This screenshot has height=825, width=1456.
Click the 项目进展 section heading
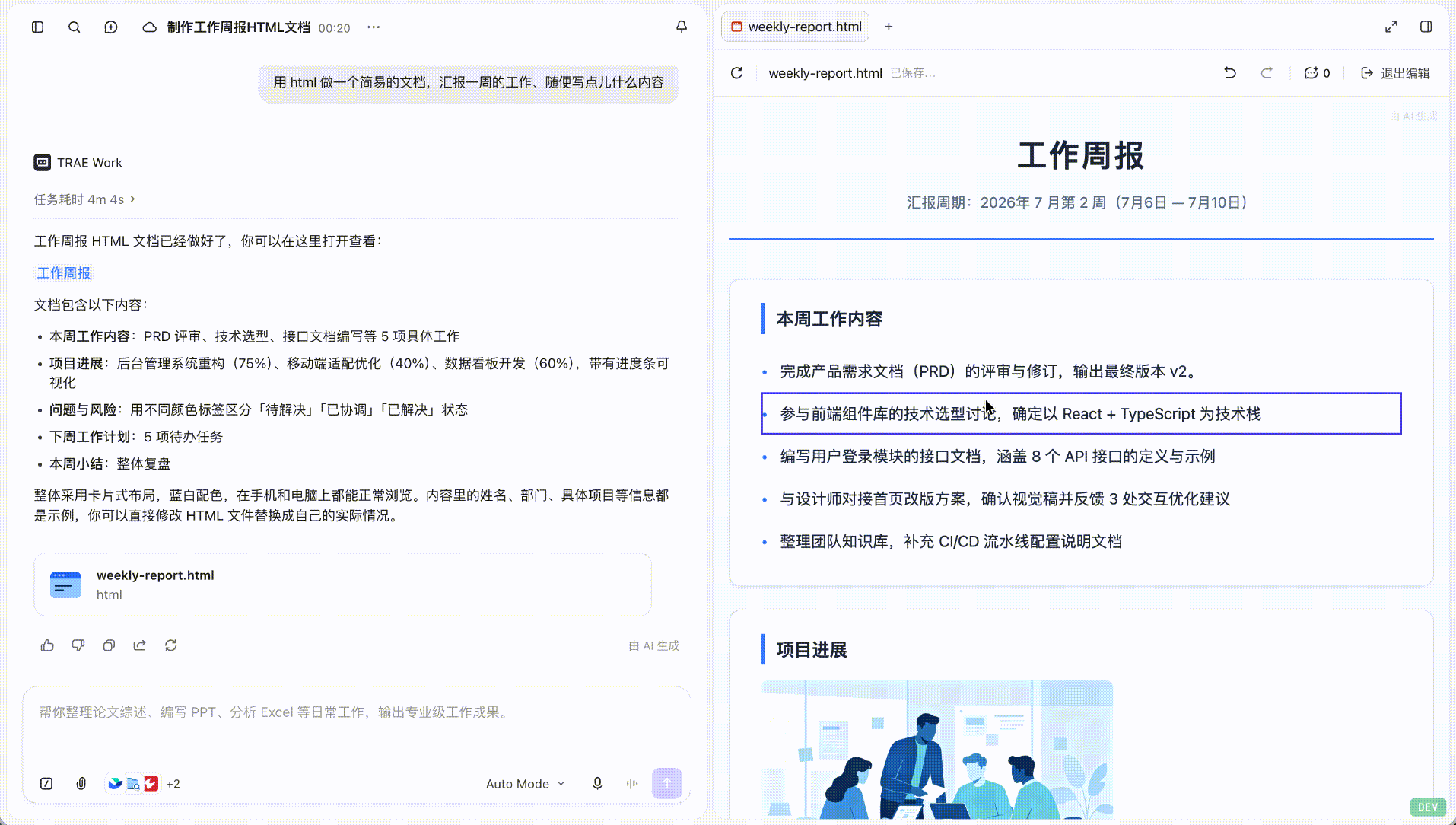(x=812, y=650)
